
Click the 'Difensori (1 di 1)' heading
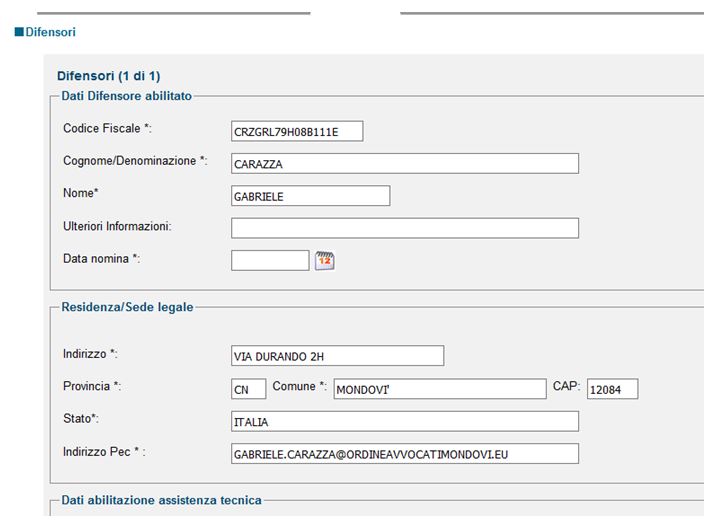tap(109, 76)
